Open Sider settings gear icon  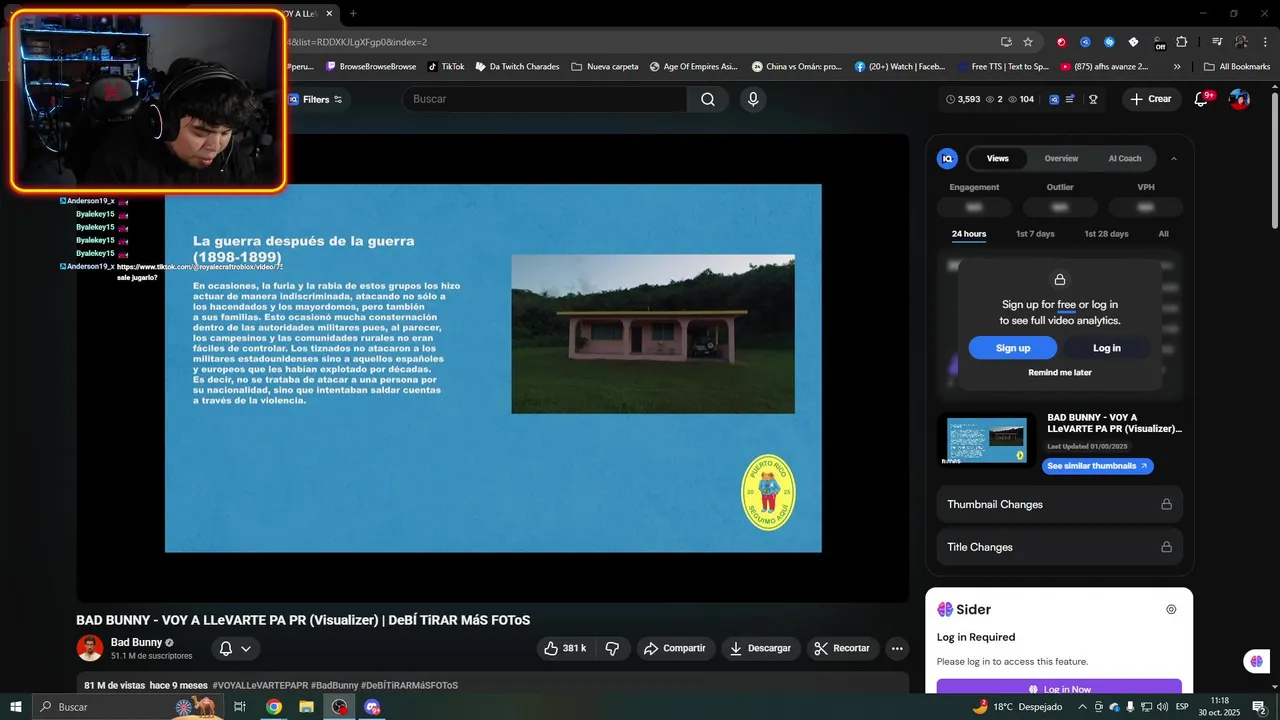(x=1171, y=609)
